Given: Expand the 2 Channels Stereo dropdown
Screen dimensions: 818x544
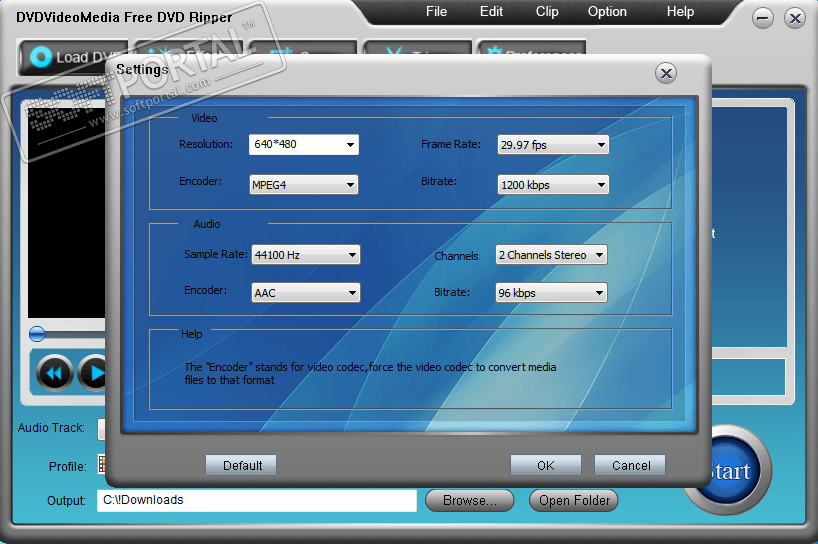Looking at the screenshot, I should (x=551, y=255).
